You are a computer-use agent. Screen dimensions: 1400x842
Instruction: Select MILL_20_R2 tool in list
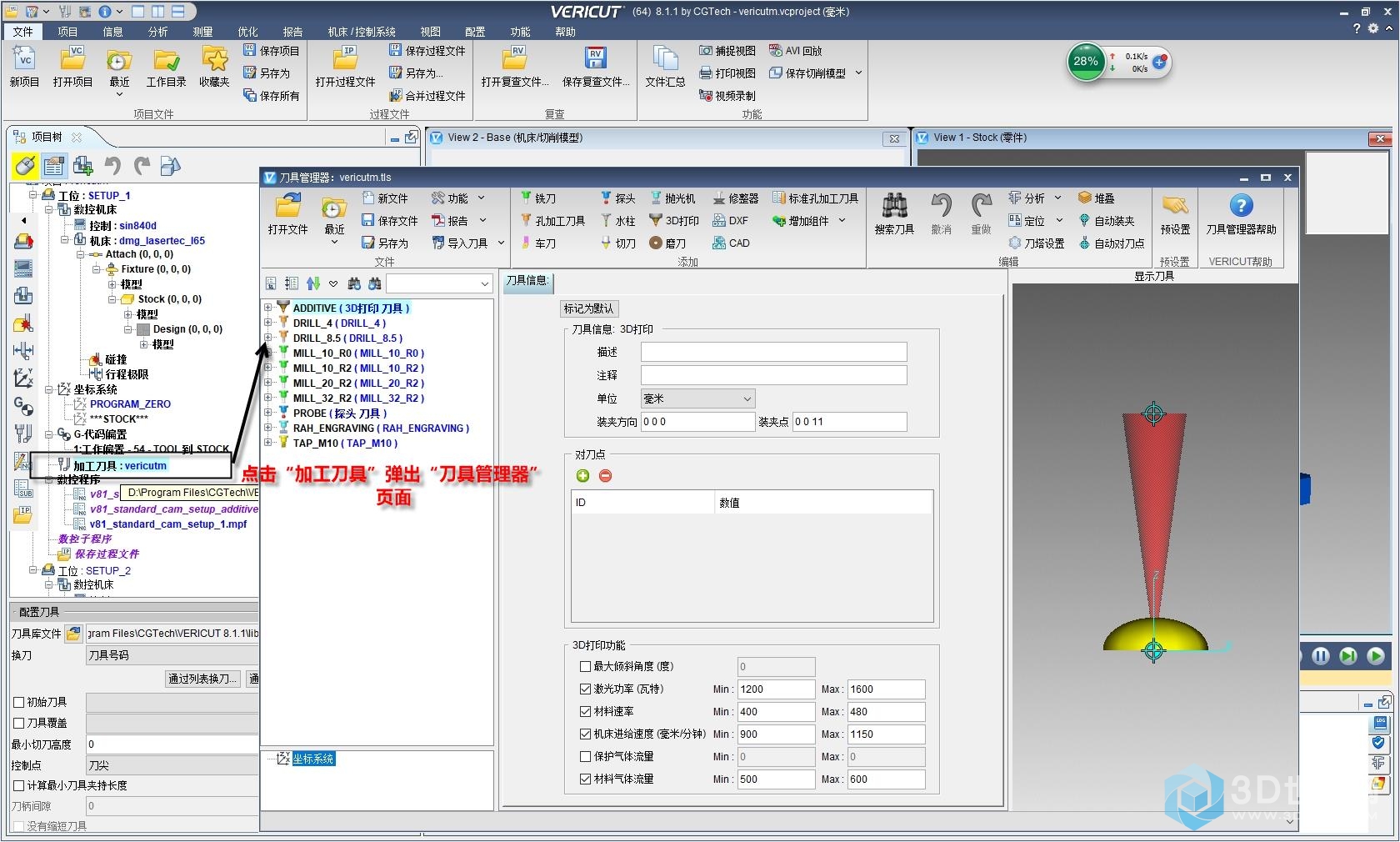(x=358, y=383)
